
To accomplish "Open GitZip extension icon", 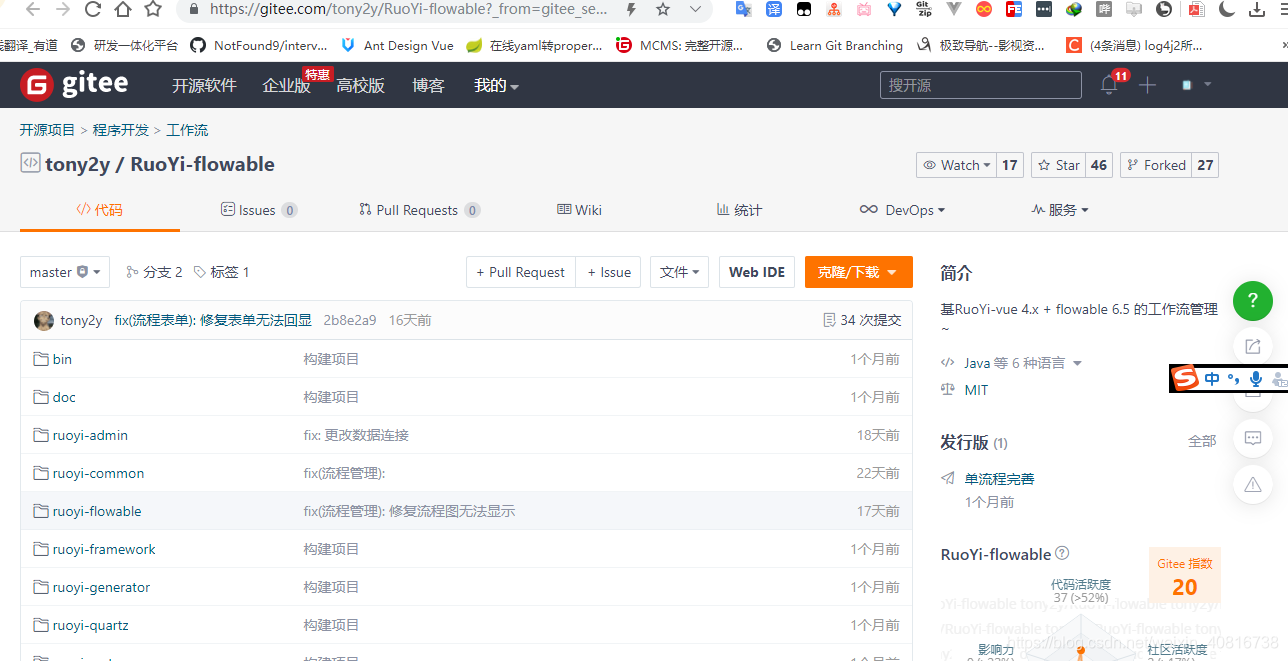I will click(924, 10).
